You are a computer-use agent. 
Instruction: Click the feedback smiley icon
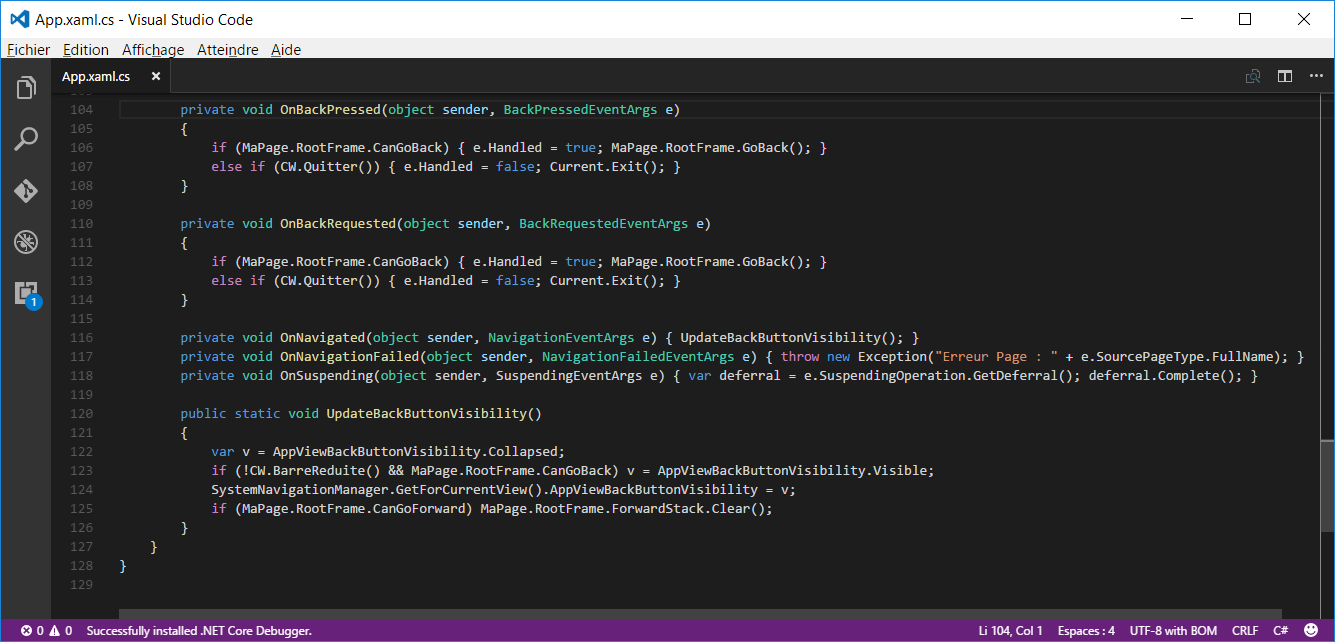point(1311,631)
